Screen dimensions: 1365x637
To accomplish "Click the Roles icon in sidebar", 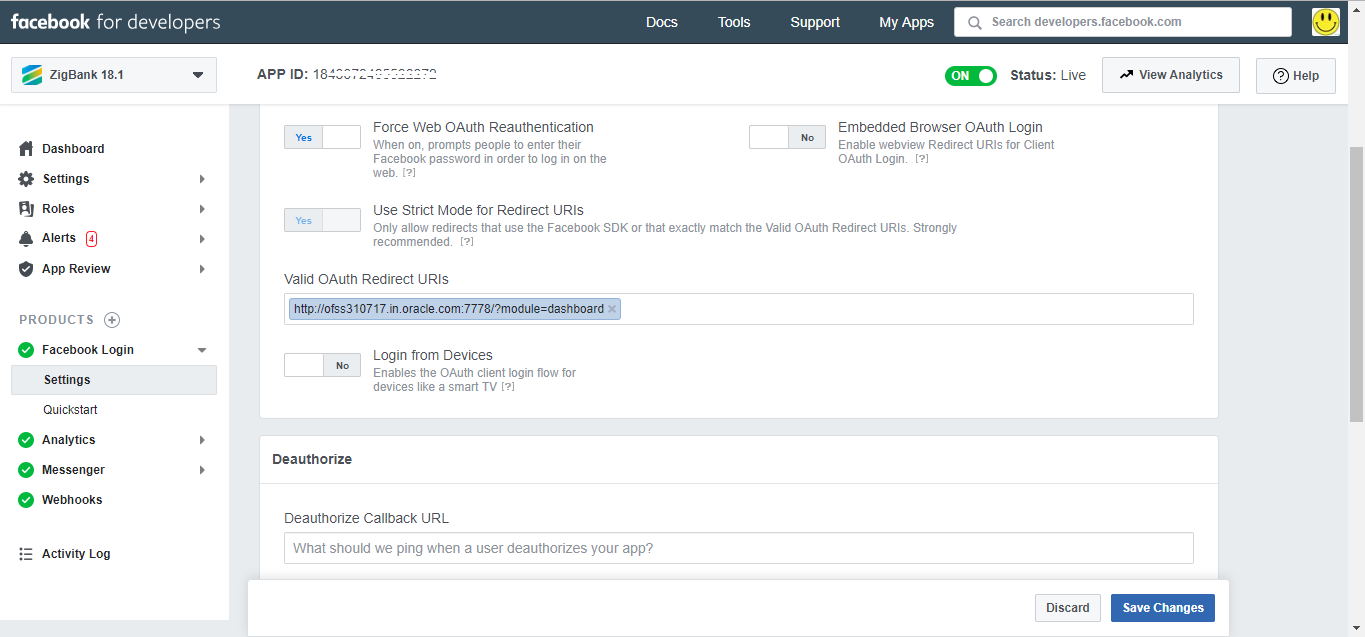I will (x=26, y=209).
